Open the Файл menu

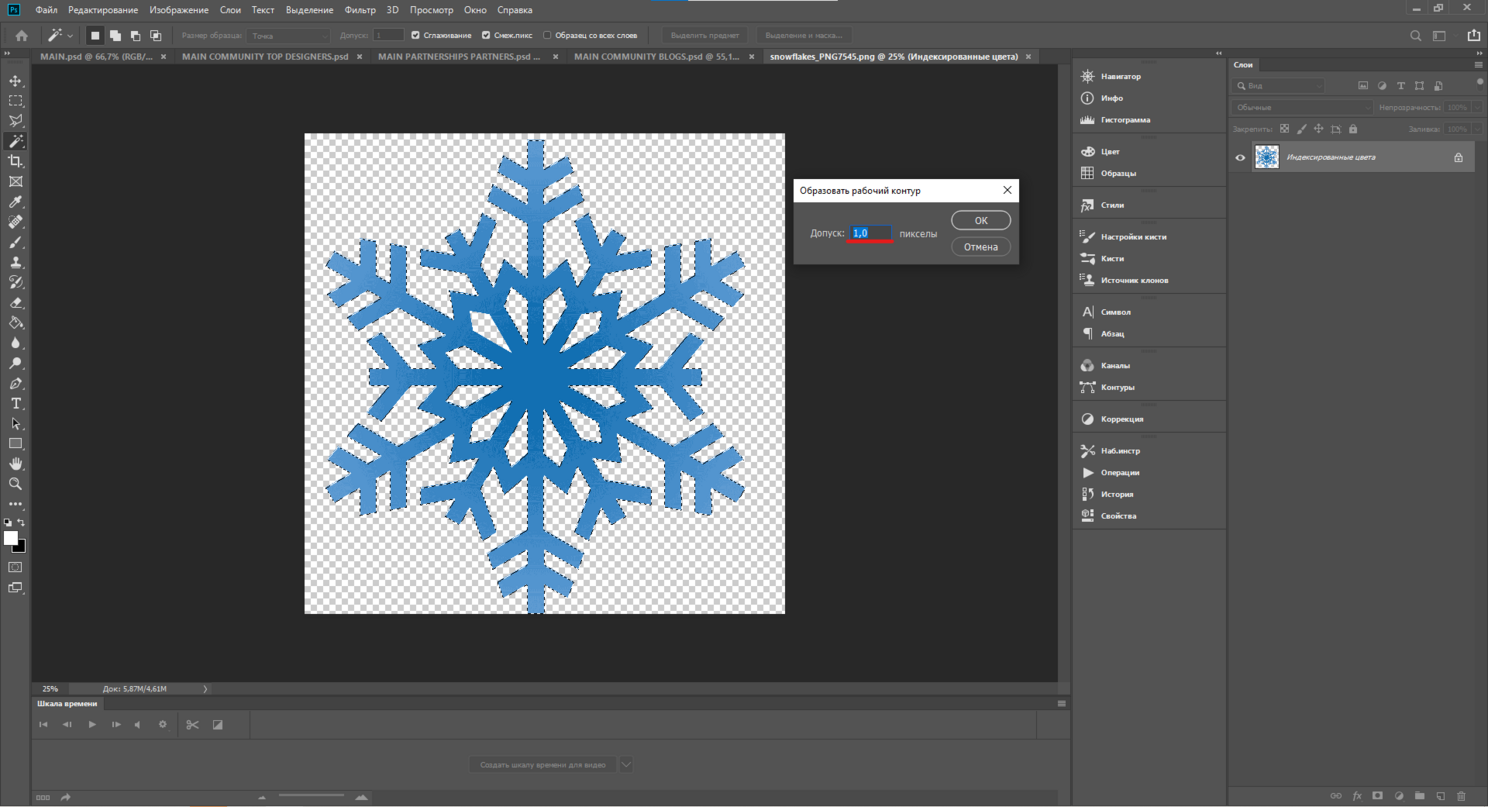point(46,10)
